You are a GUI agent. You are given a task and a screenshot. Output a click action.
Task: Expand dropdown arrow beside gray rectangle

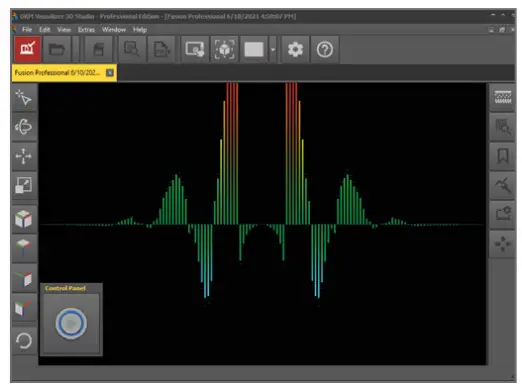coord(273,50)
